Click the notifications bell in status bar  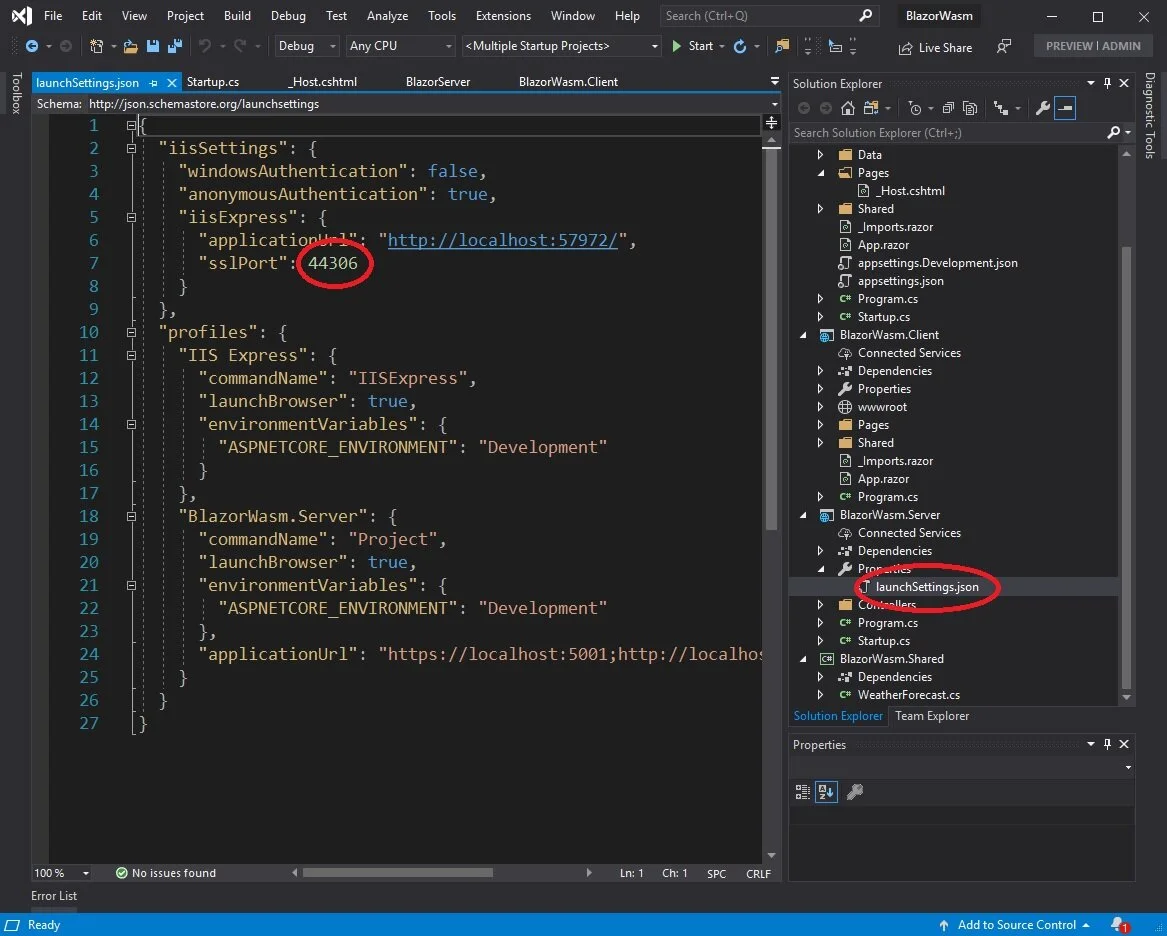click(x=1119, y=925)
